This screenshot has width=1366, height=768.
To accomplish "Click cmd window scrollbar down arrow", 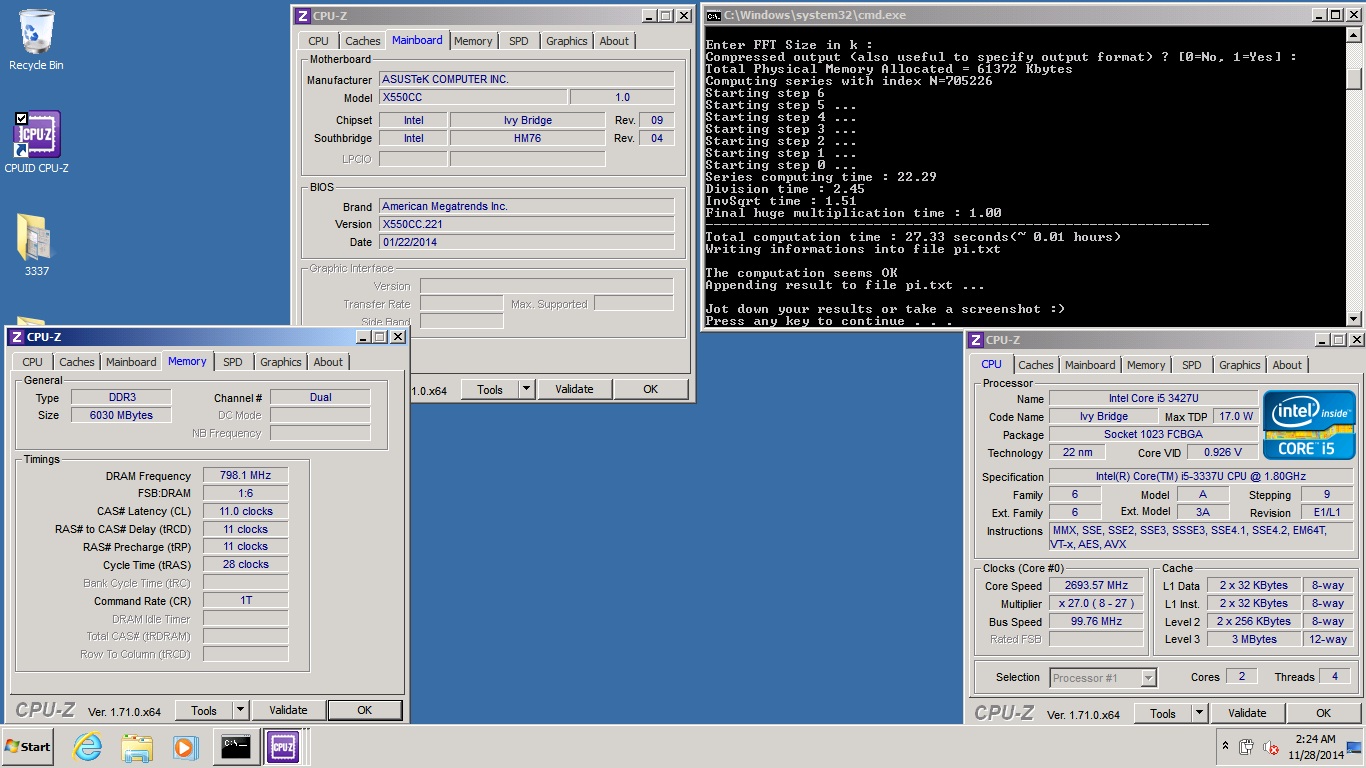I will [x=1354, y=319].
